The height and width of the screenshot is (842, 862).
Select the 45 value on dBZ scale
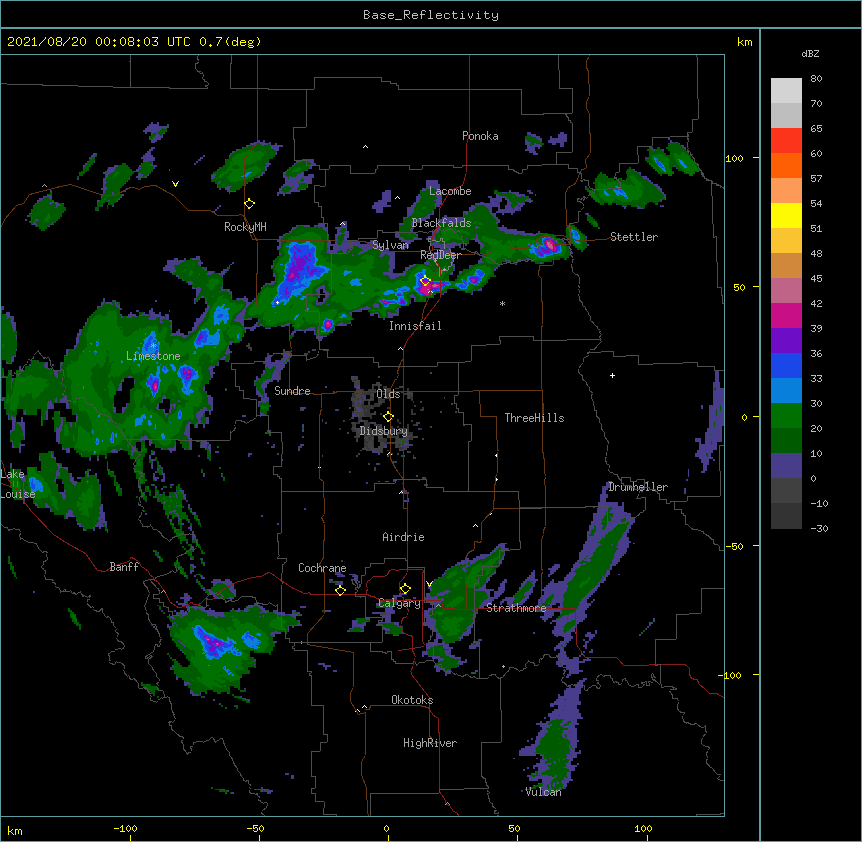[816, 279]
